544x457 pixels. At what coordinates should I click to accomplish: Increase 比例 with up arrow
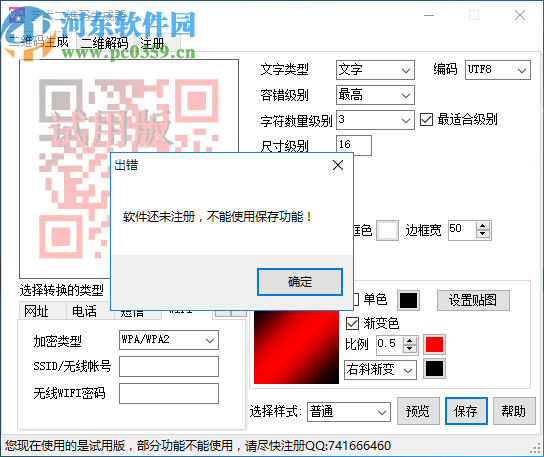410,340
